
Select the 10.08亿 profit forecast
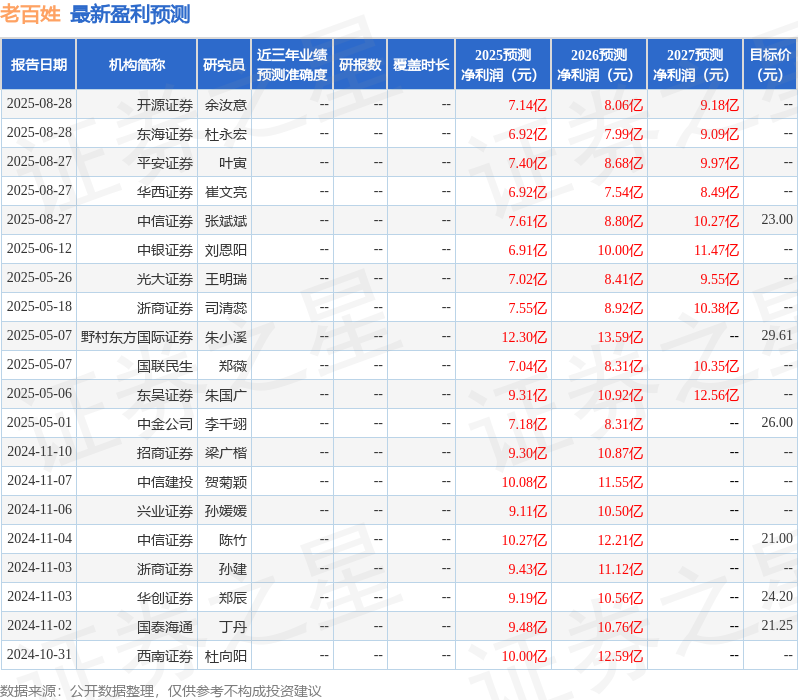524,482
